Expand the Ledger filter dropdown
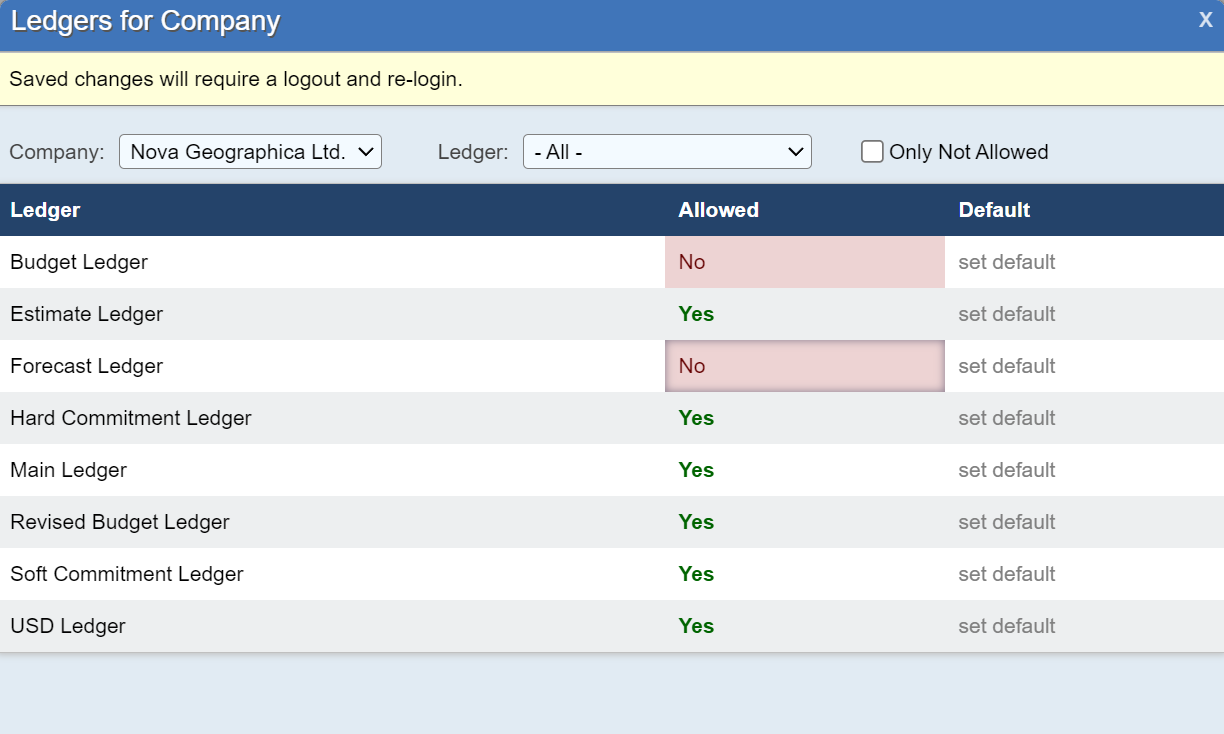 pos(667,152)
